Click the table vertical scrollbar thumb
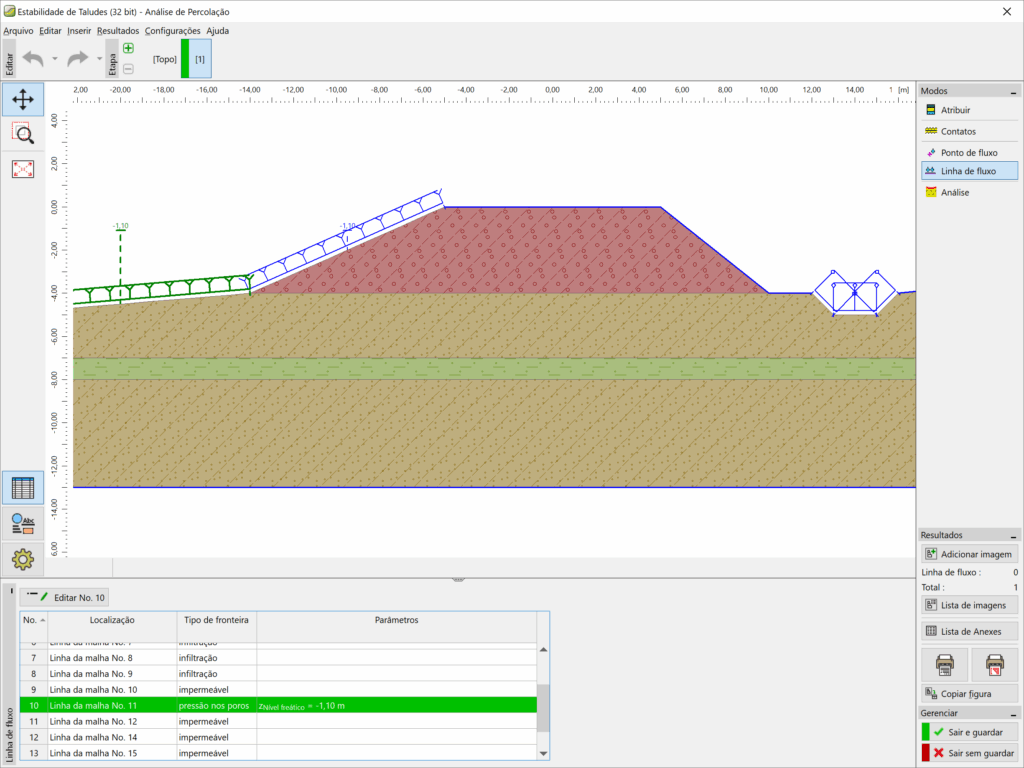 pyautogui.click(x=543, y=708)
